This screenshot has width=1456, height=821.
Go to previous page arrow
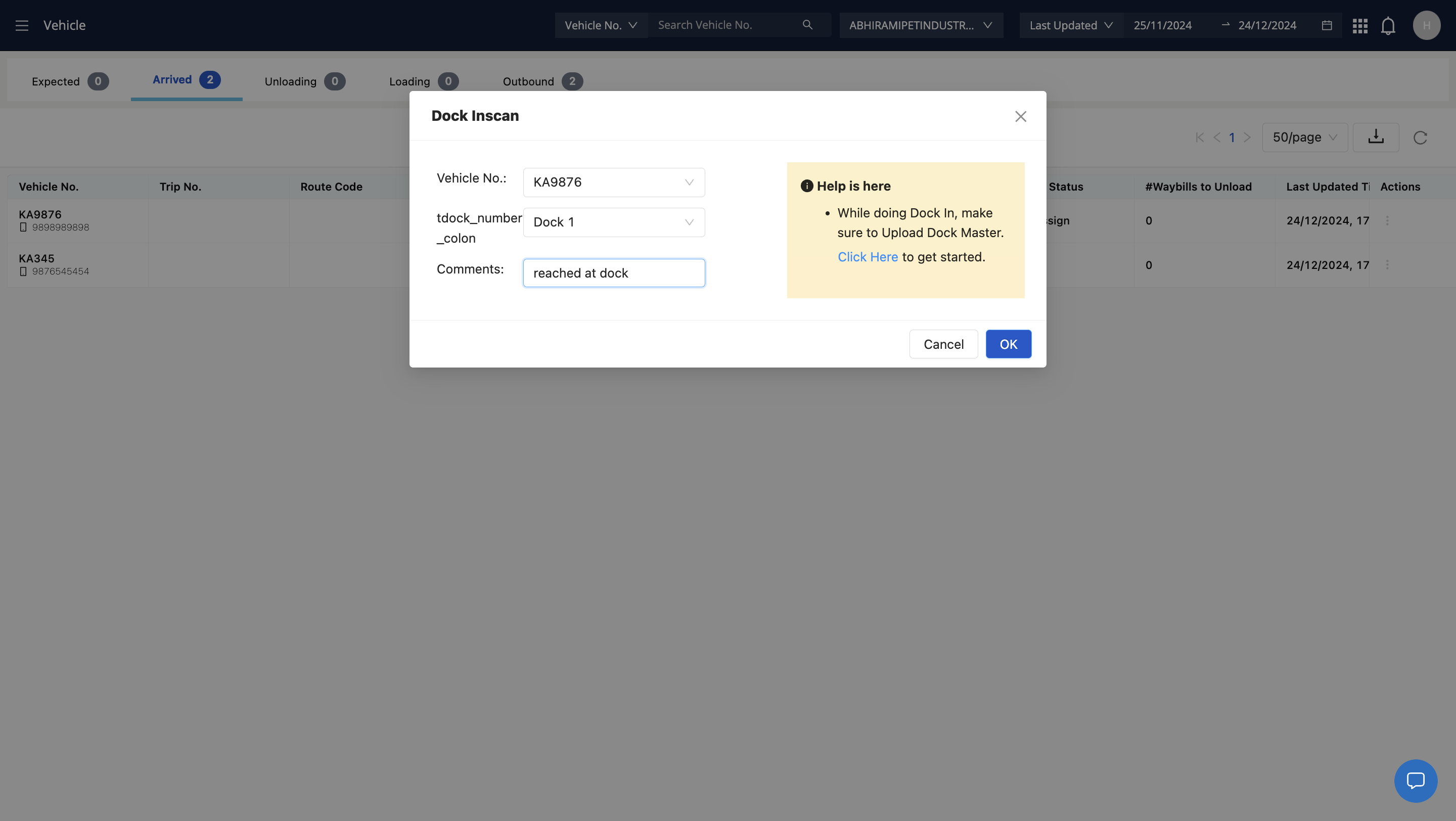1217,138
